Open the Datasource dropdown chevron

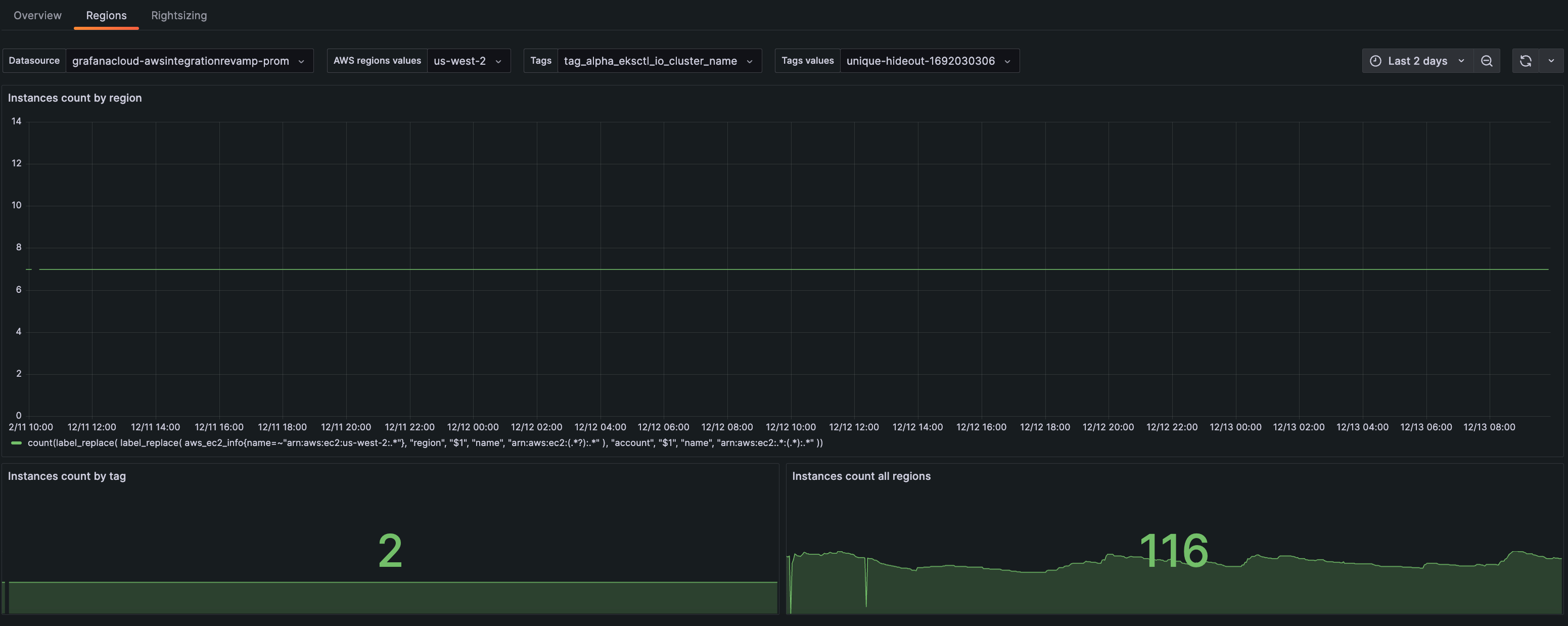(302, 61)
